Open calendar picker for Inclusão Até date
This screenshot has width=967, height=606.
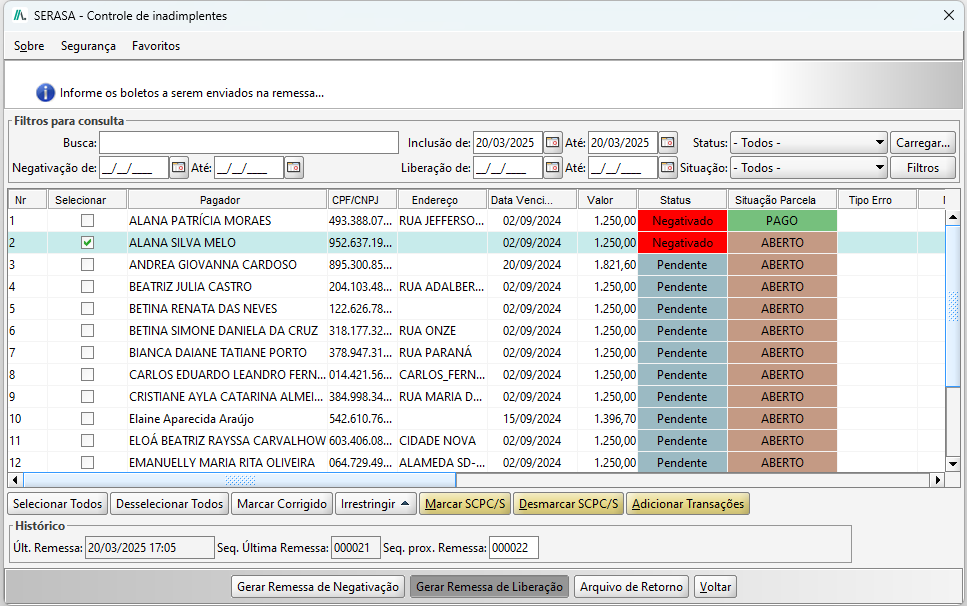(x=667, y=142)
